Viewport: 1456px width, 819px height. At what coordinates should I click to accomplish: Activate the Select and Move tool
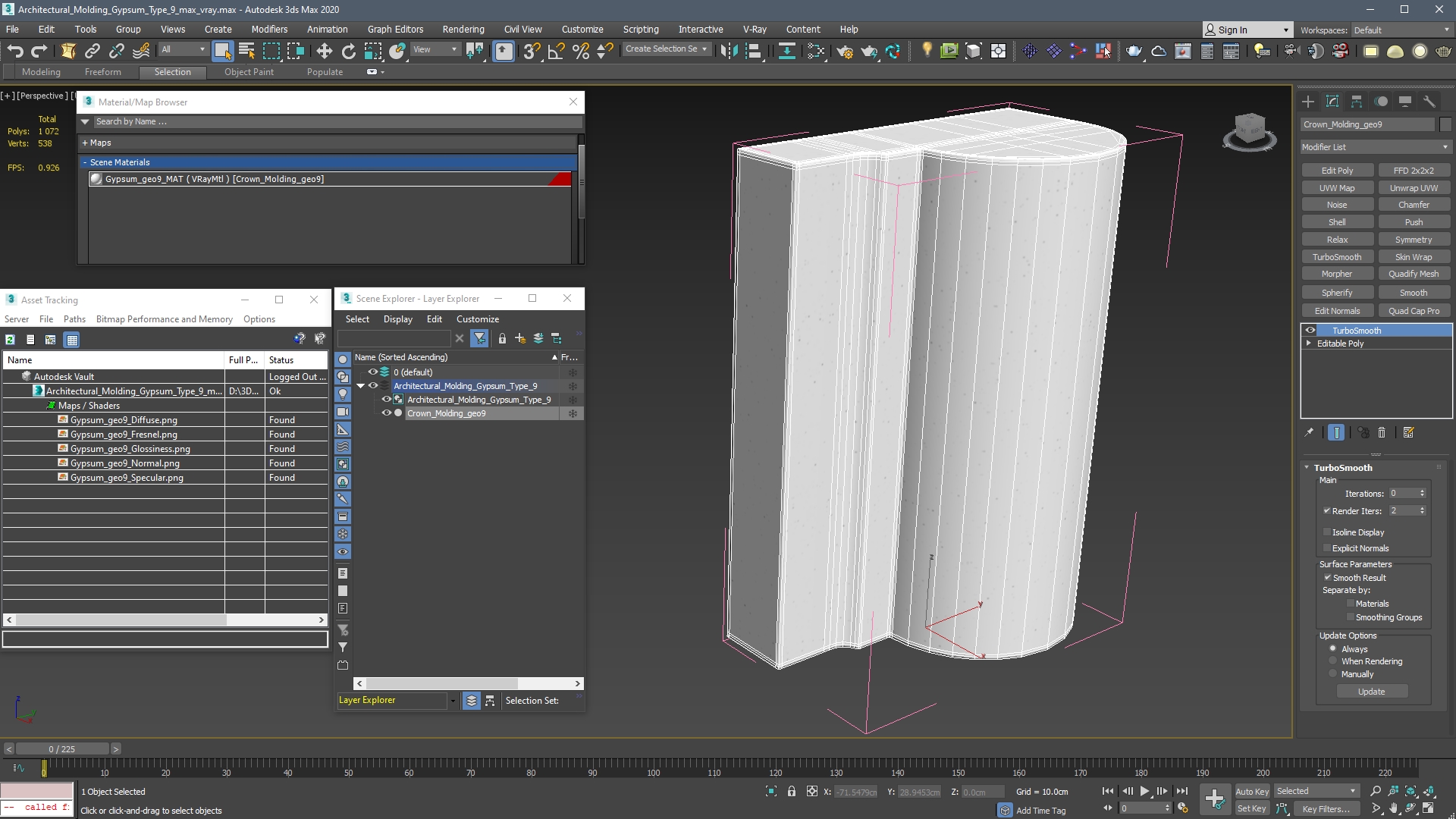(324, 51)
